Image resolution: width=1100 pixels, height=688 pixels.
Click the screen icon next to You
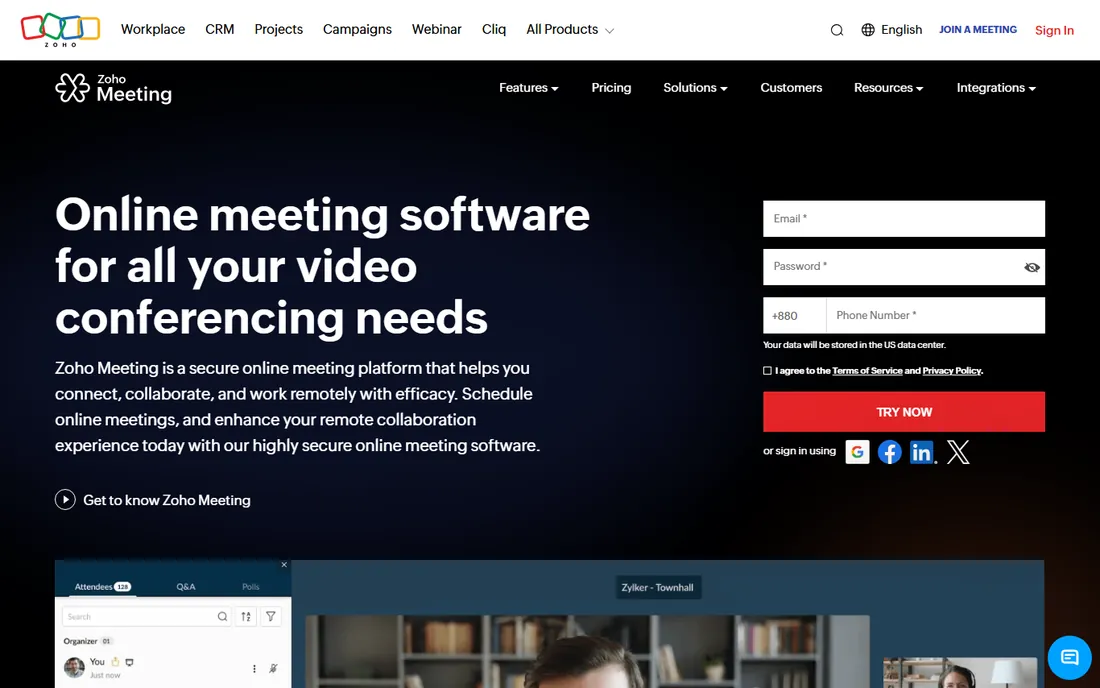129,662
